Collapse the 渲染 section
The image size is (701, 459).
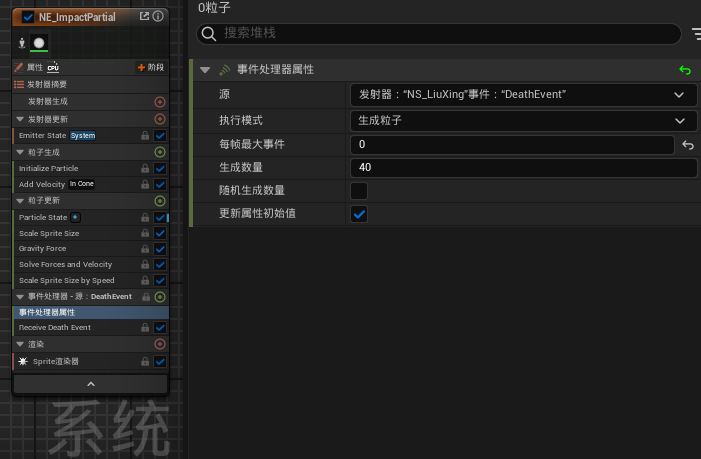(x=20, y=344)
